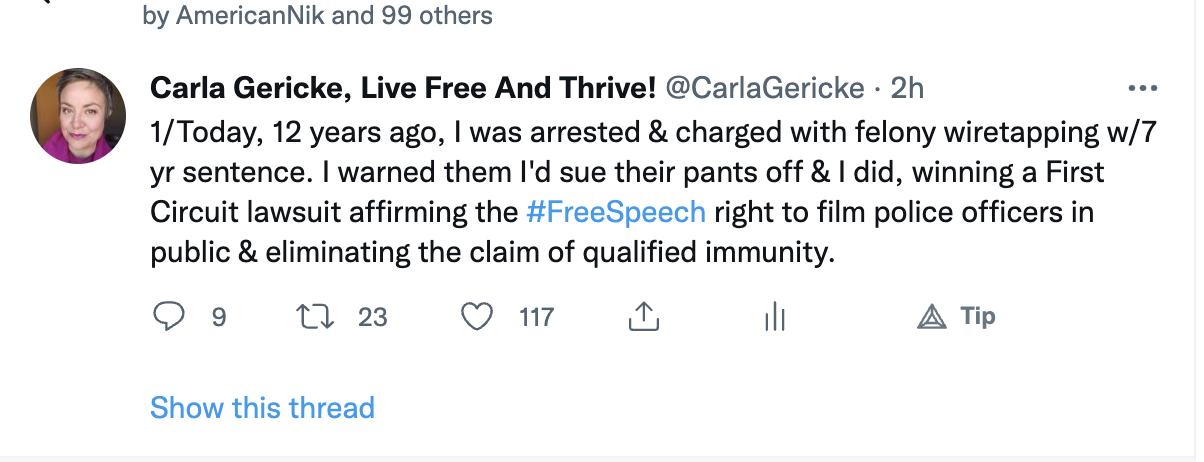Click the Tip triangle icon

coord(931,317)
